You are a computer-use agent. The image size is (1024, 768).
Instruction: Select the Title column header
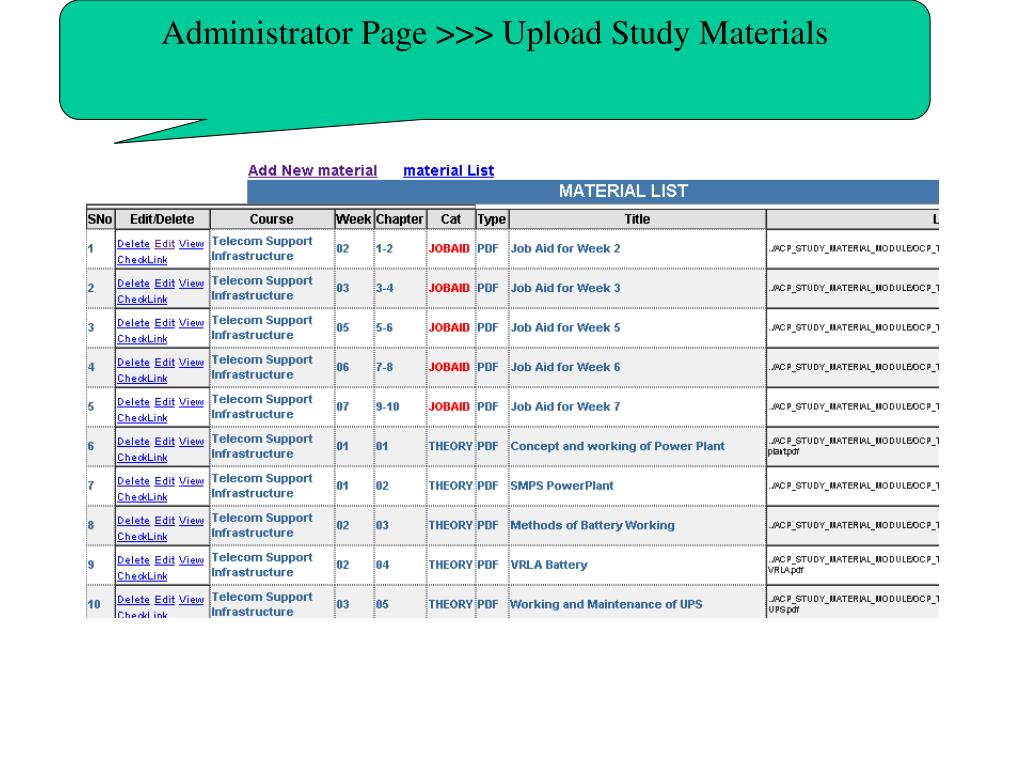pos(637,219)
